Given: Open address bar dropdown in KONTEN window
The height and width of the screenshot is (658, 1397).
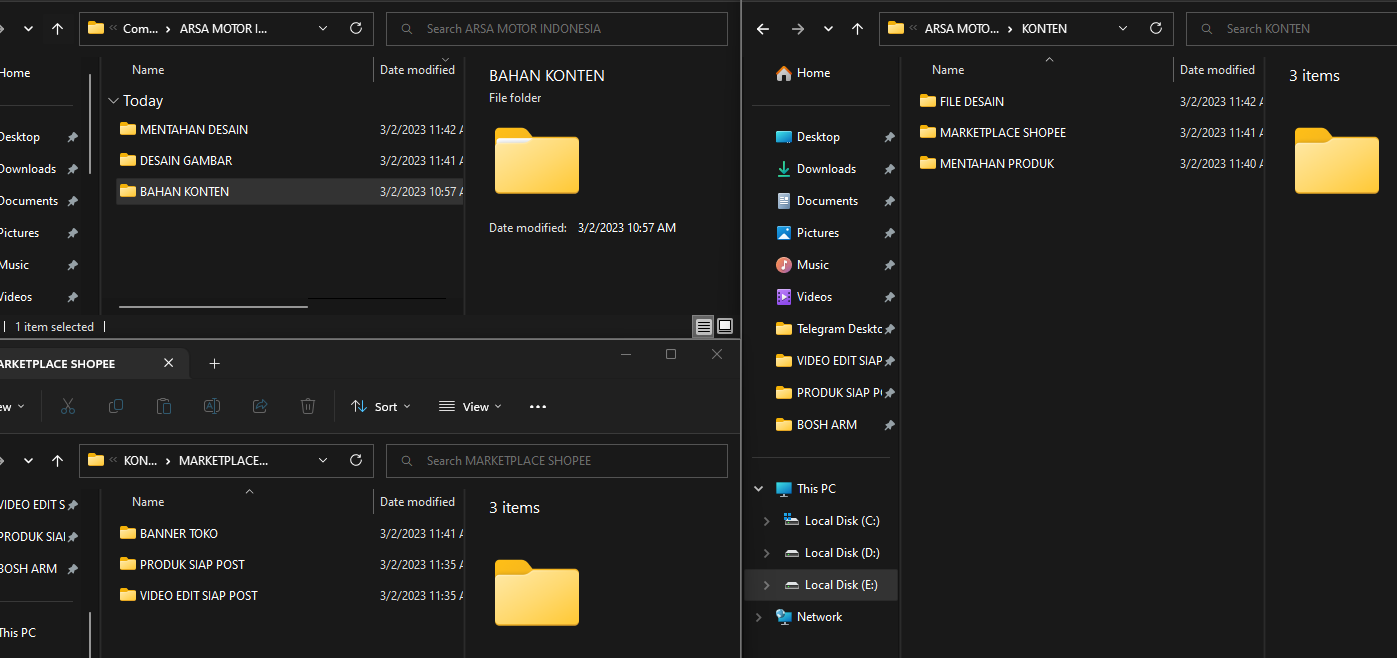Looking at the screenshot, I should click(1123, 29).
